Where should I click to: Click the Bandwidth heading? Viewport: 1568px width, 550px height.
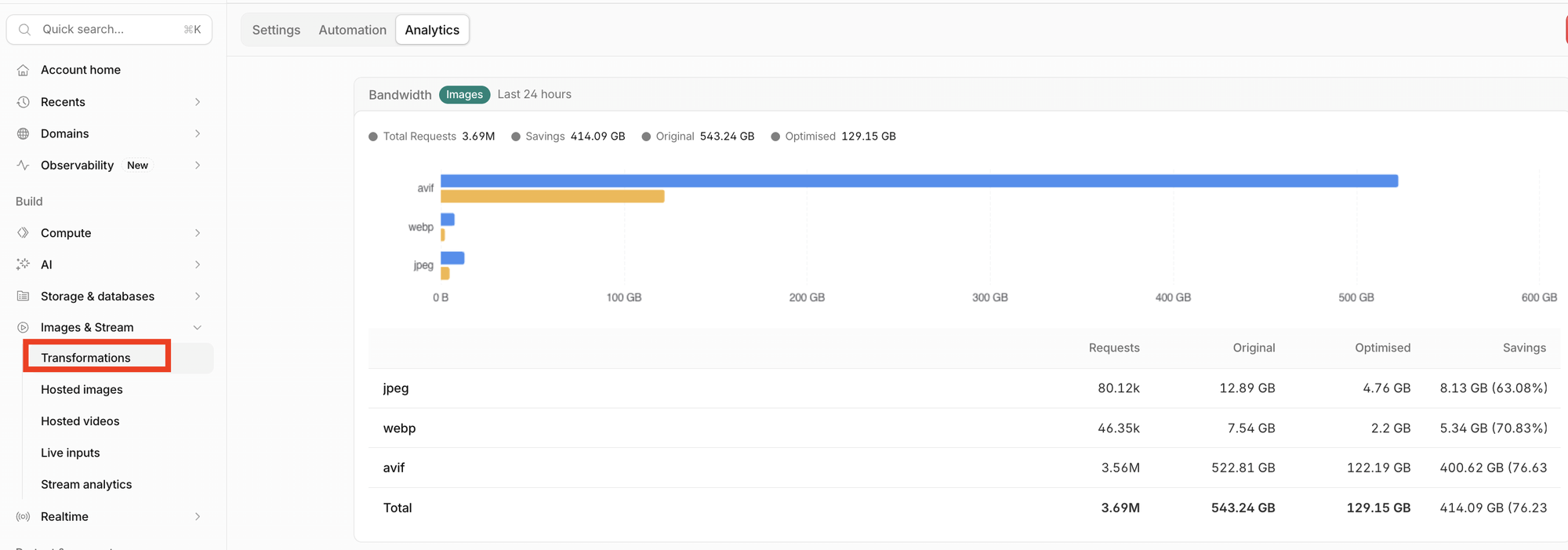point(400,95)
